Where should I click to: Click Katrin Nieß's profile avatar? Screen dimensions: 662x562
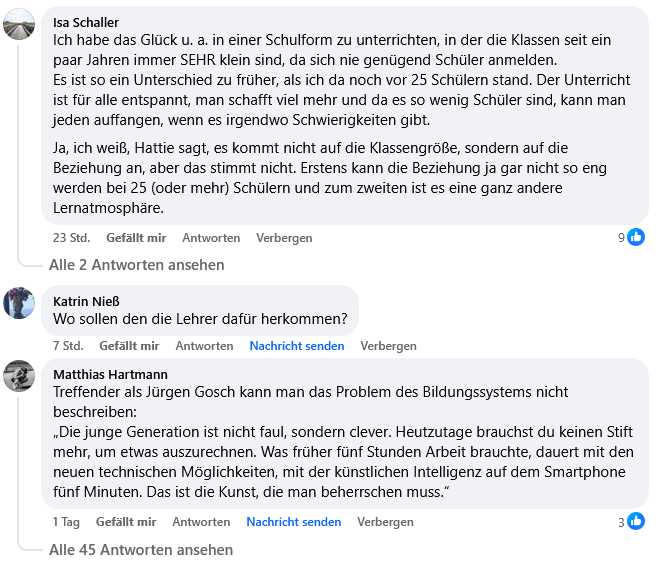(x=20, y=302)
